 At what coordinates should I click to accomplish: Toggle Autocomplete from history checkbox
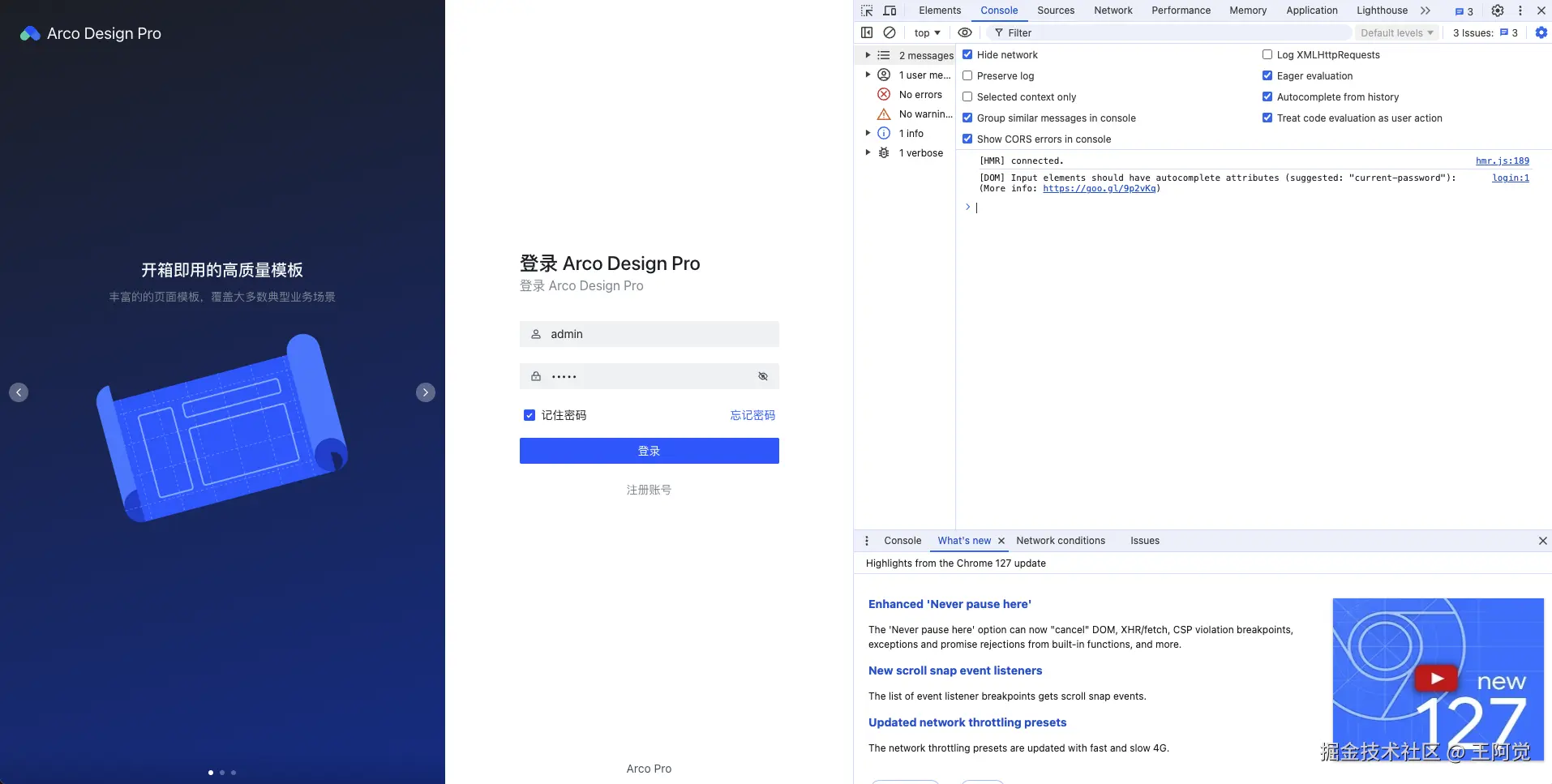click(1267, 96)
